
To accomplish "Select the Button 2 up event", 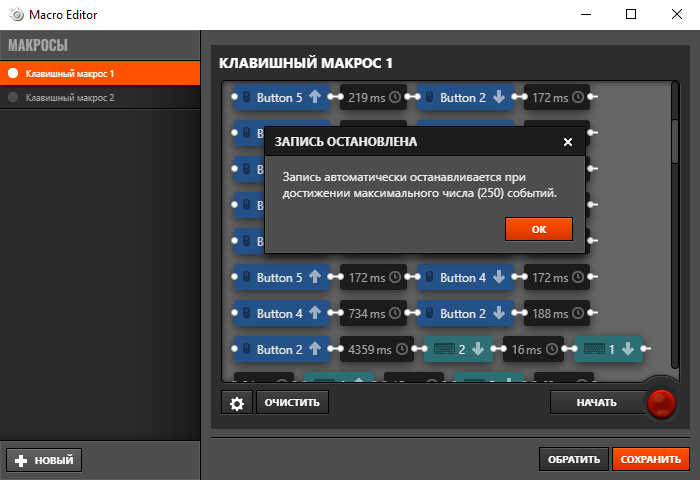I will pos(282,349).
